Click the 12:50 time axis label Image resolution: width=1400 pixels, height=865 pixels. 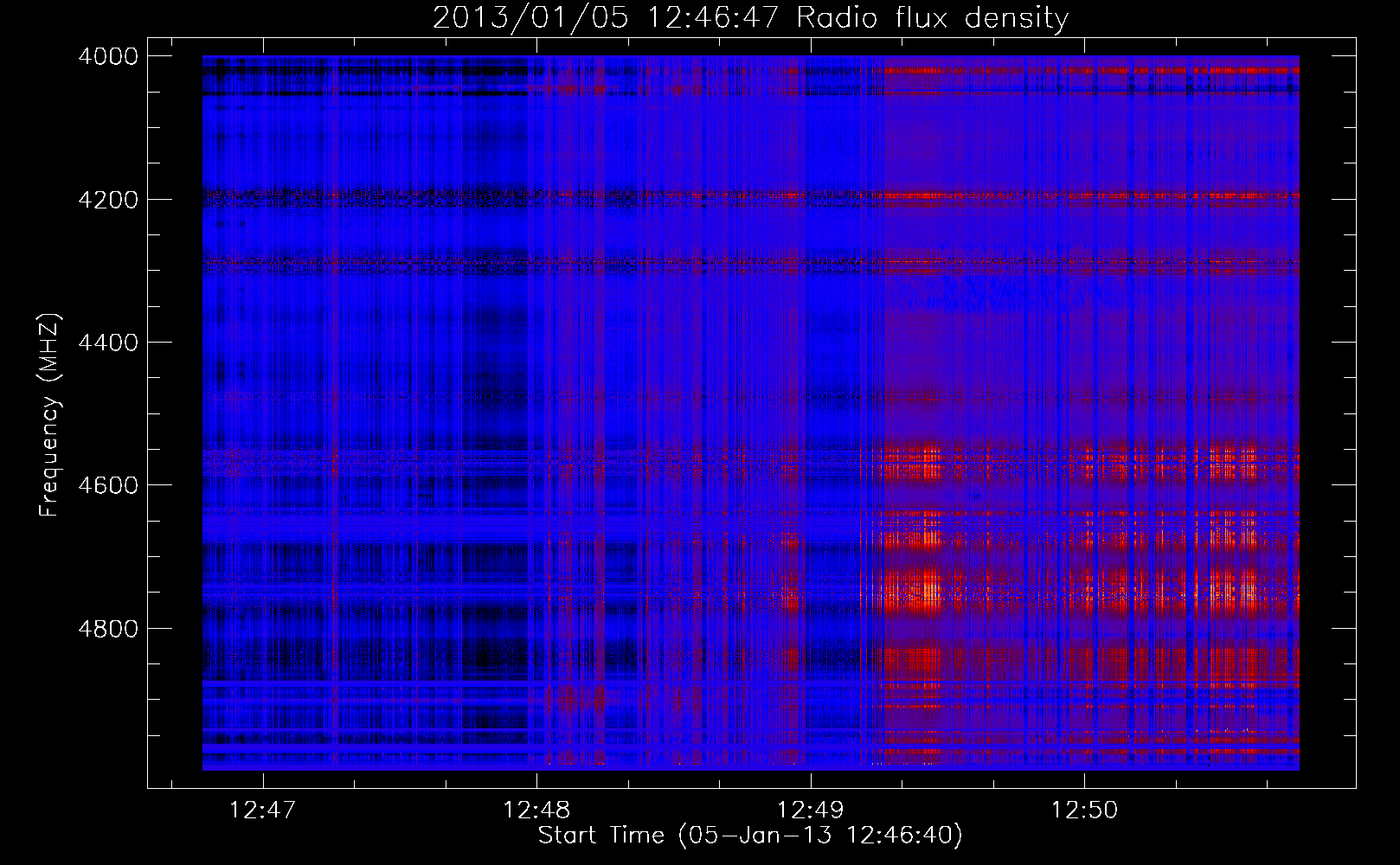click(x=1084, y=811)
